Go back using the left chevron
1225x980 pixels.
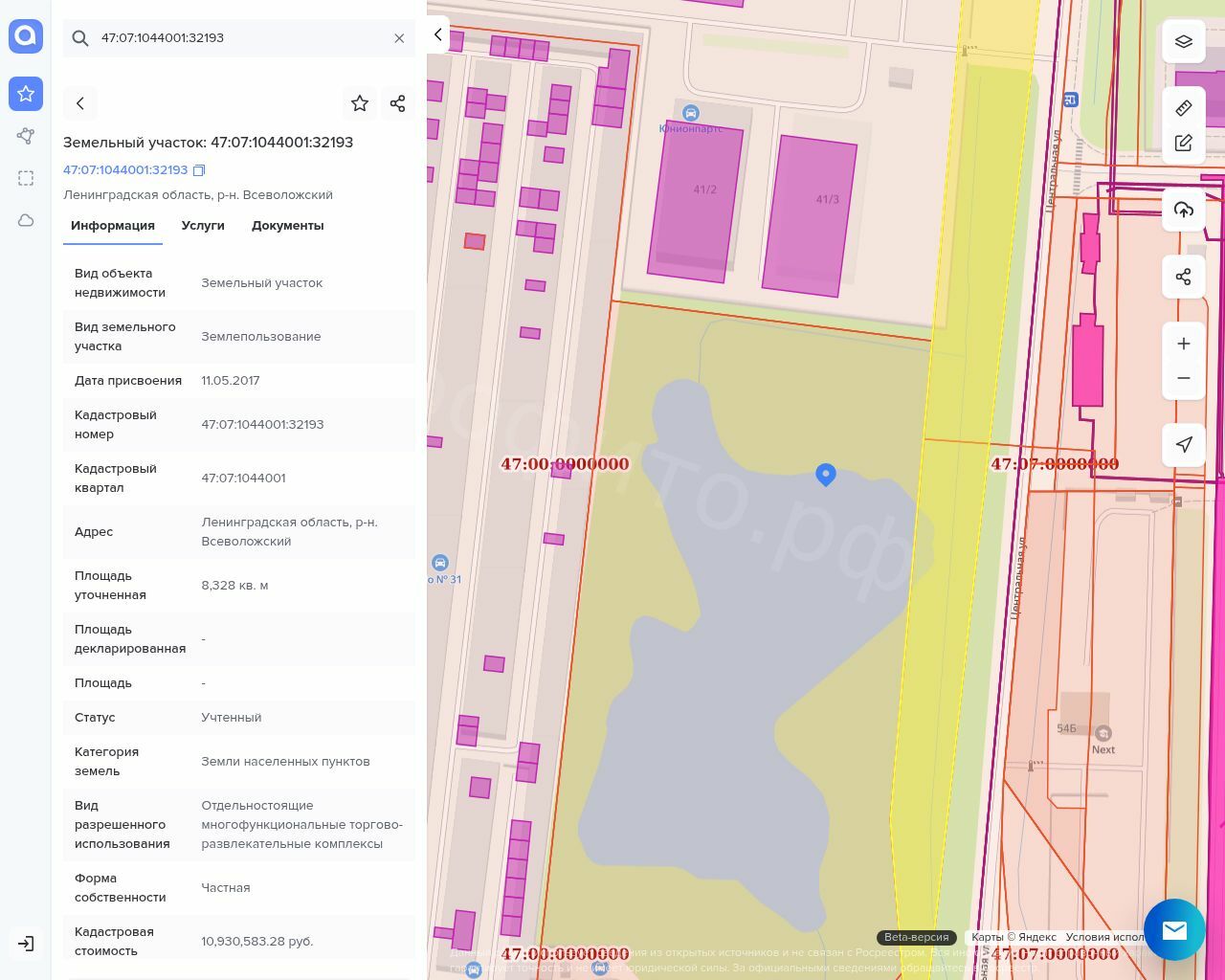(x=80, y=103)
